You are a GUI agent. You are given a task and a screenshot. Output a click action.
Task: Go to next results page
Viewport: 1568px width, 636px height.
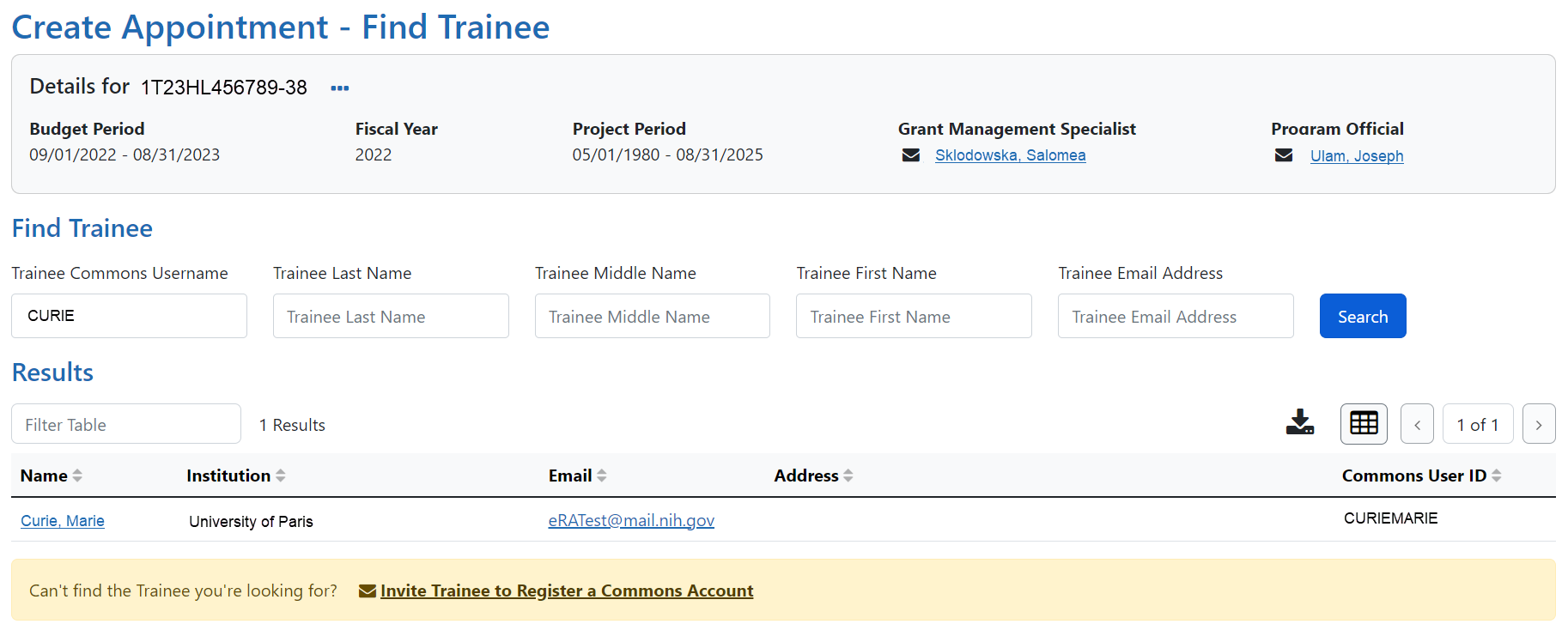coord(1539,424)
